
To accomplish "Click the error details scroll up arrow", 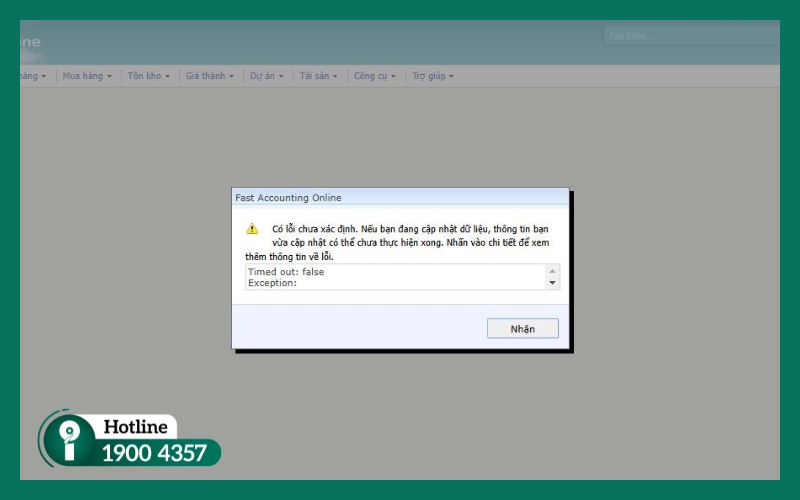I will pyautogui.click(x=552, y=271).
